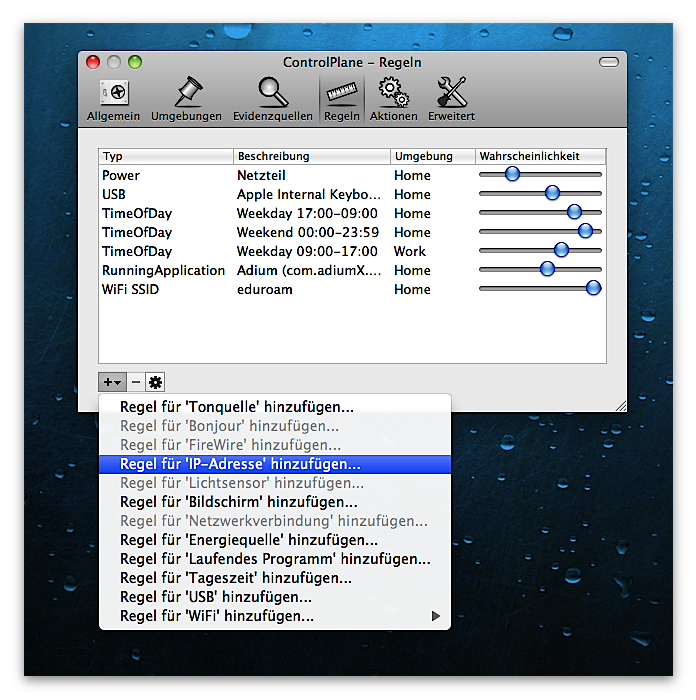Image resolution: width=696 pixels, height=700 pixels.
Task: Sort by the Typ column header
Action: pos(166,156)
